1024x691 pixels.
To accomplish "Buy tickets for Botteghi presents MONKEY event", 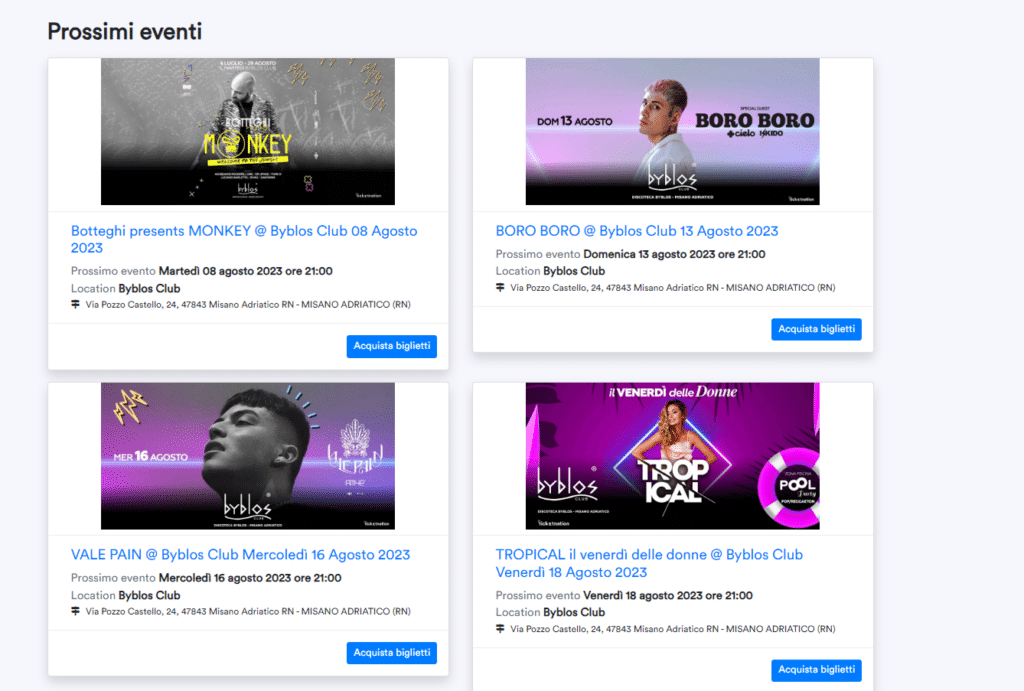I will pyautogui.click(x=392, y=346).
